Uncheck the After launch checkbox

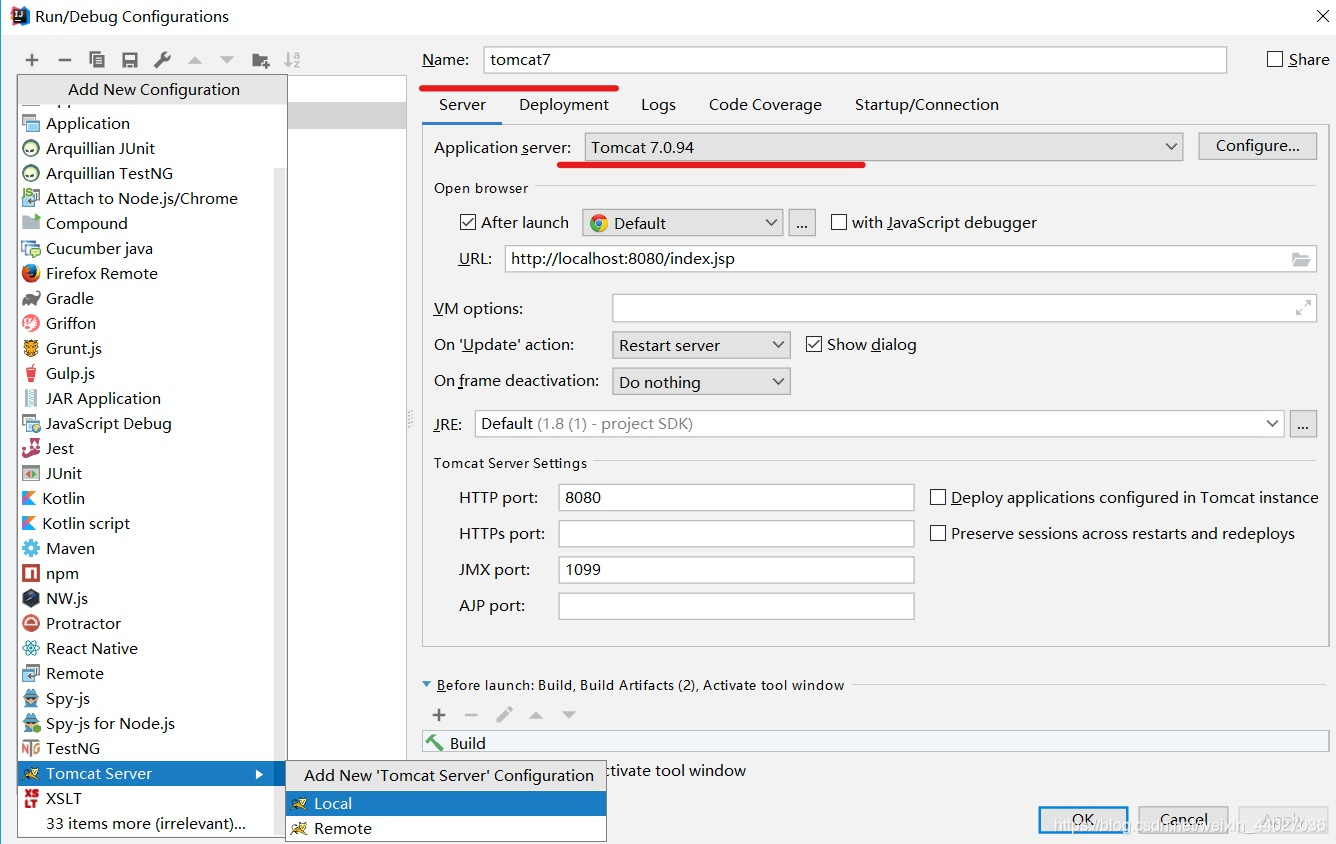point(467,222)
